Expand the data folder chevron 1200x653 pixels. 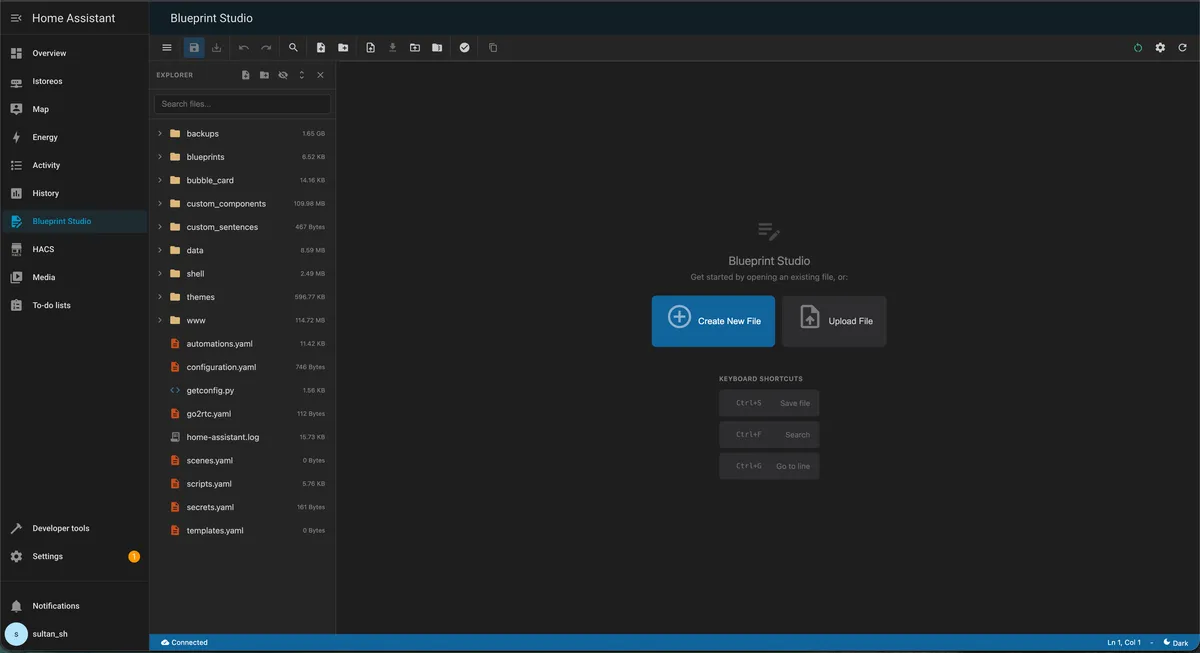point(160,250)
